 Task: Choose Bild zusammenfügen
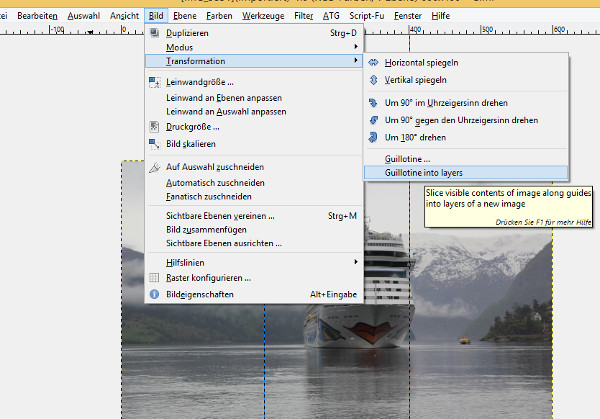pos(254,230)
